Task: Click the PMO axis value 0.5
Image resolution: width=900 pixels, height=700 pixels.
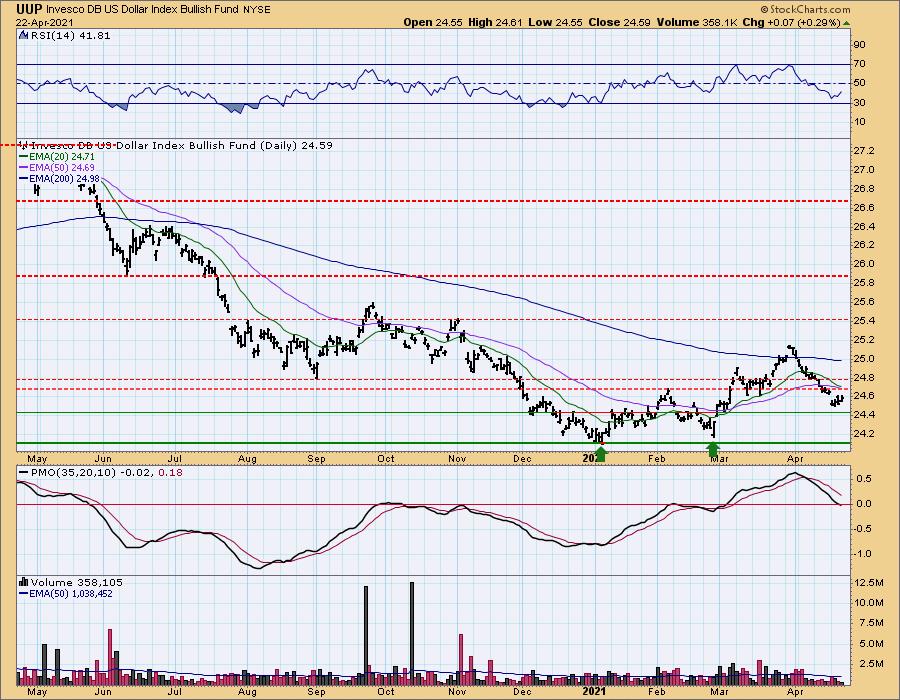Action: [864, 479]
